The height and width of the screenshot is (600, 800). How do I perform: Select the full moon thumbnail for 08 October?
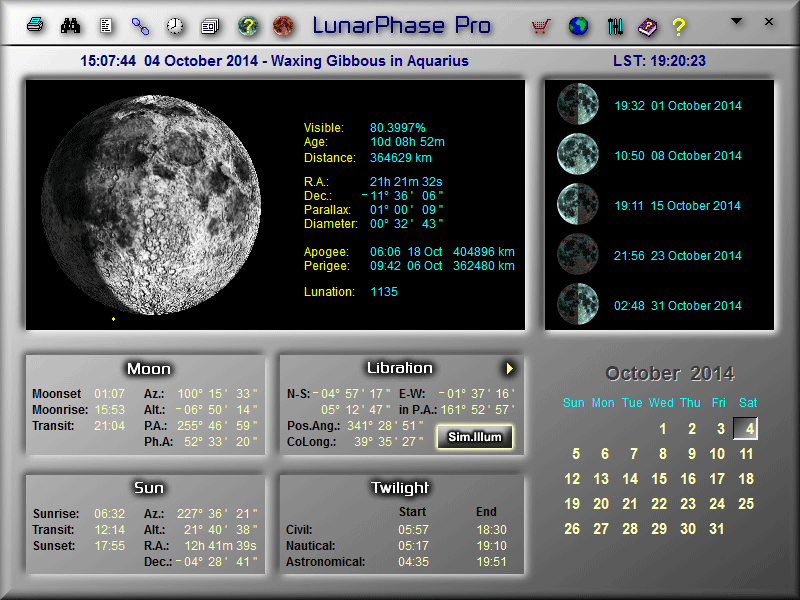578,154
